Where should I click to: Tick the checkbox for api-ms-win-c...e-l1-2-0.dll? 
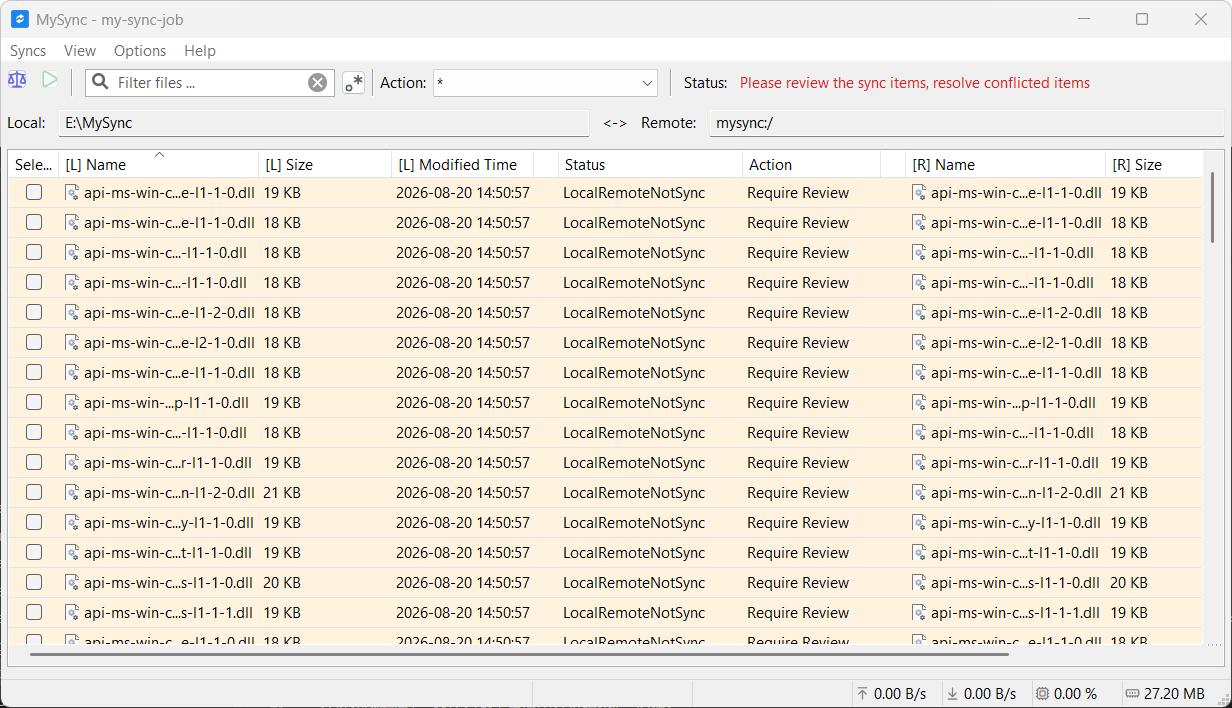click(34, 313)
